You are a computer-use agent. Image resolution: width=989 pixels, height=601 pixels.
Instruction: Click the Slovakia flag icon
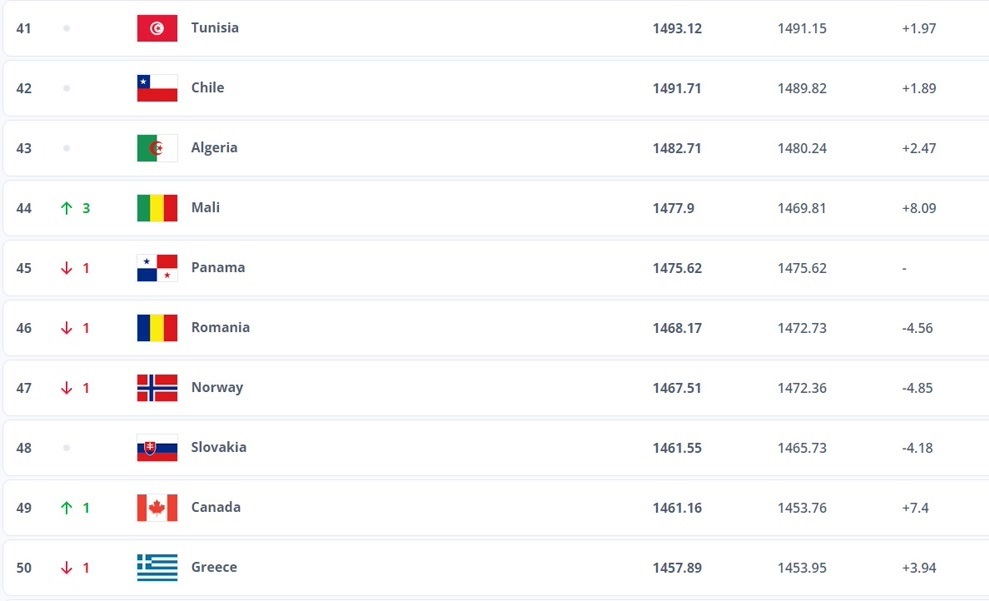point(157,448)
